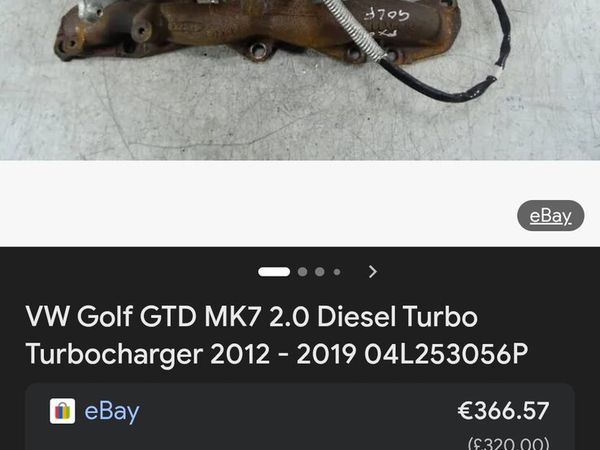Screen dimensions: 600x450
Task: Tap the active white carousel pill indicator
Action: point(274,272)
